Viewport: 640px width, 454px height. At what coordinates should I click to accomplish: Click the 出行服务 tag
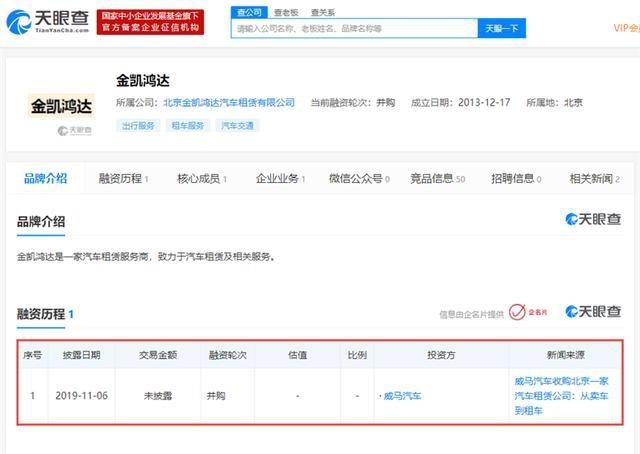(x=138, y=126)
